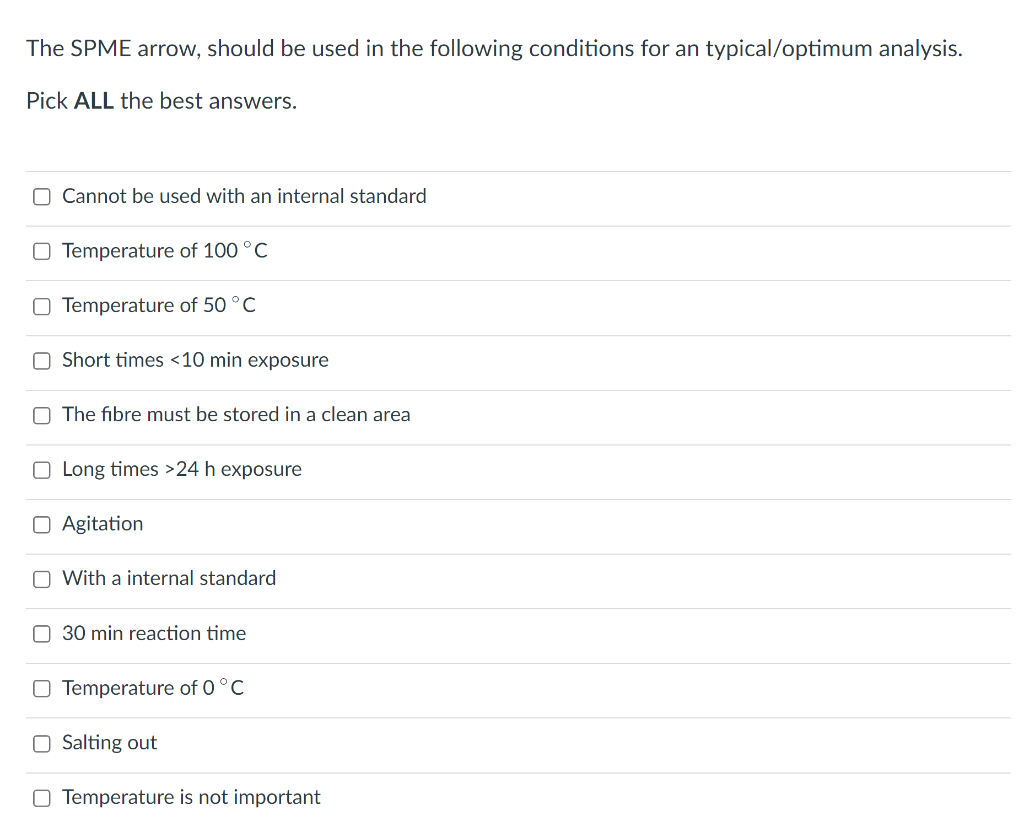Image resolution: width=1024 pixels, height=837 pixels.
Task: Click the 'Temperature is not important' label text
Action: pos(191,797)
